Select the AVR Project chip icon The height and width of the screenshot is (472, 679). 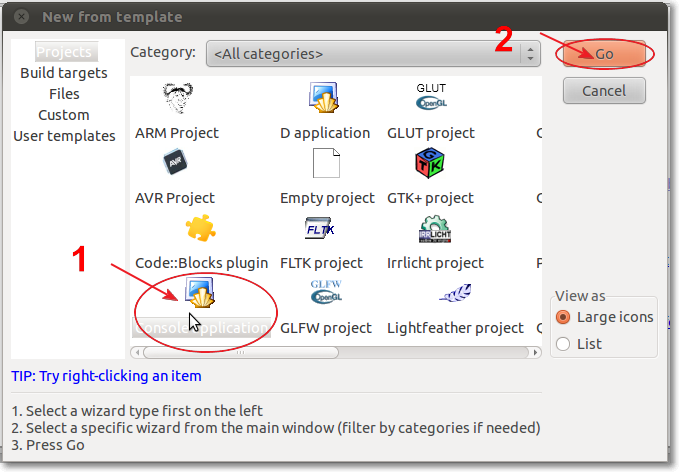pyautogui.click(x=175, y=162)
